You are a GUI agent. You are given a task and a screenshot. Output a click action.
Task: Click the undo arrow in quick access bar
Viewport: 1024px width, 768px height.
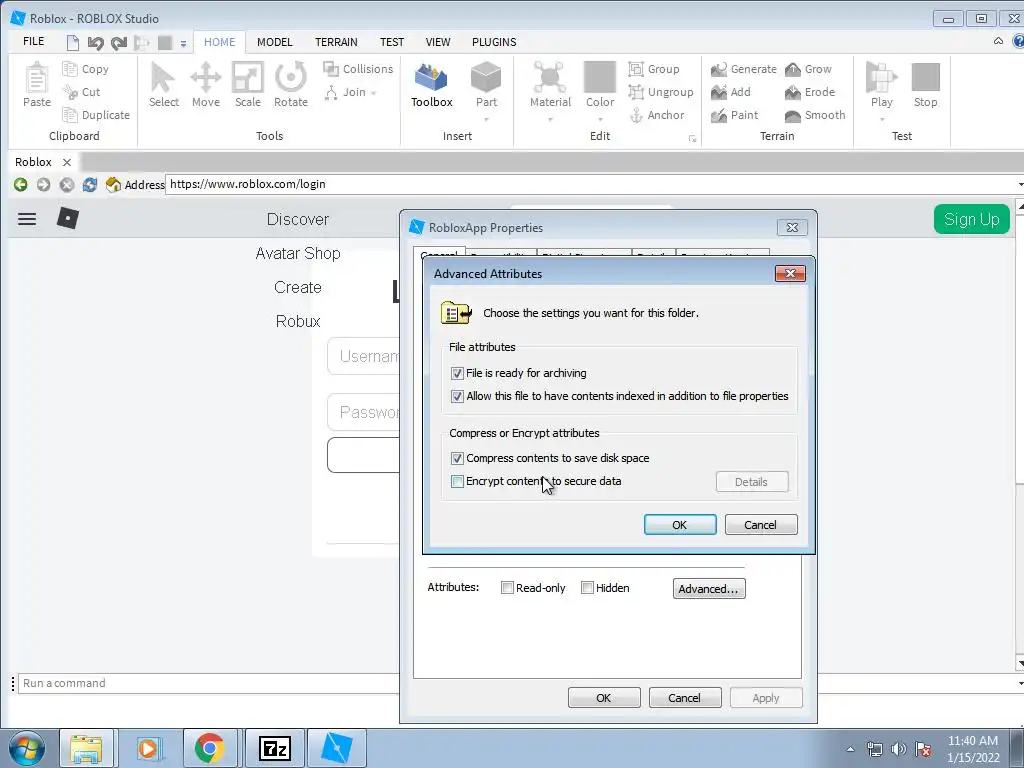tap(95, 43)
